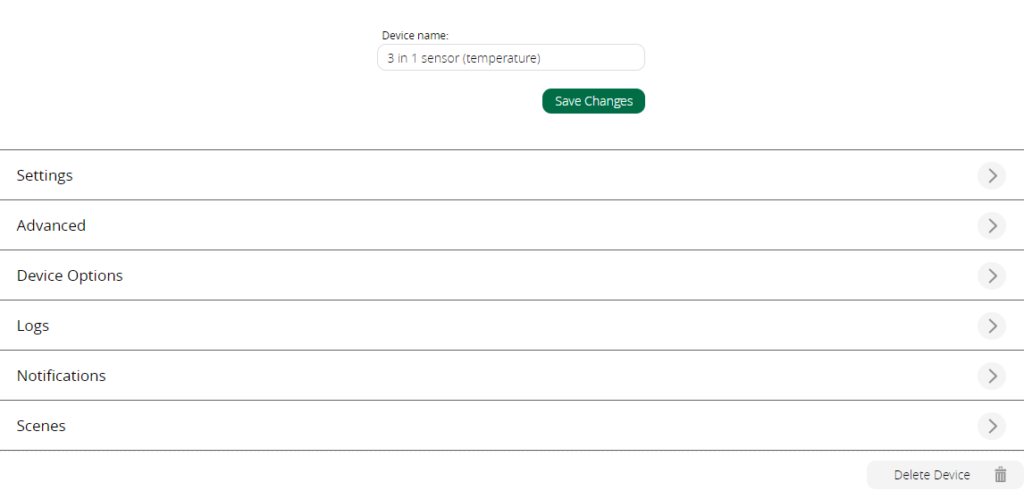
Task: Click the chevron arrow on Settings row
Action: 991,176
